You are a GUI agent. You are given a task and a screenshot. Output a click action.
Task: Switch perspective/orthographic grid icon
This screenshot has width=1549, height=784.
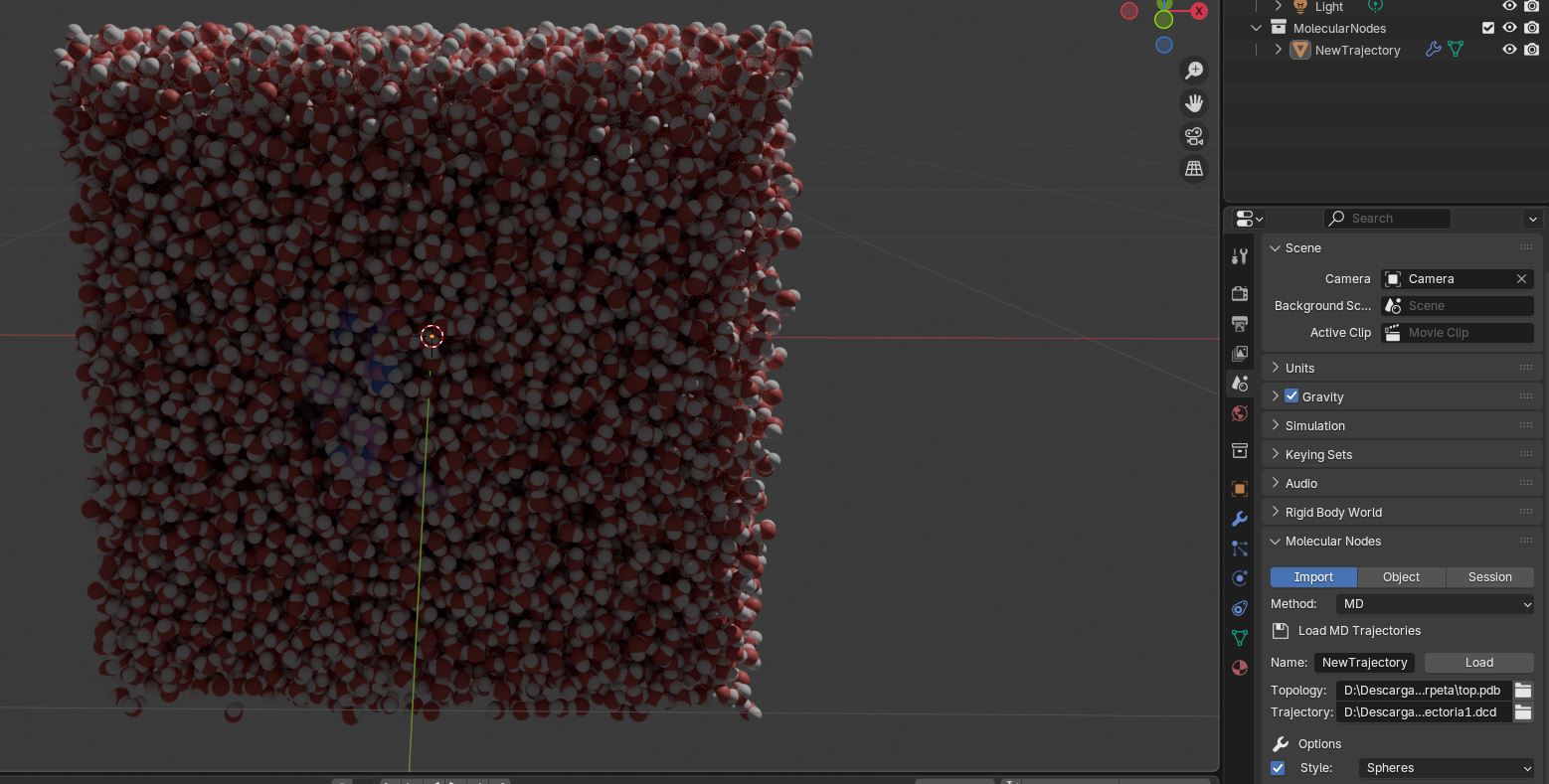[1194, 169]
